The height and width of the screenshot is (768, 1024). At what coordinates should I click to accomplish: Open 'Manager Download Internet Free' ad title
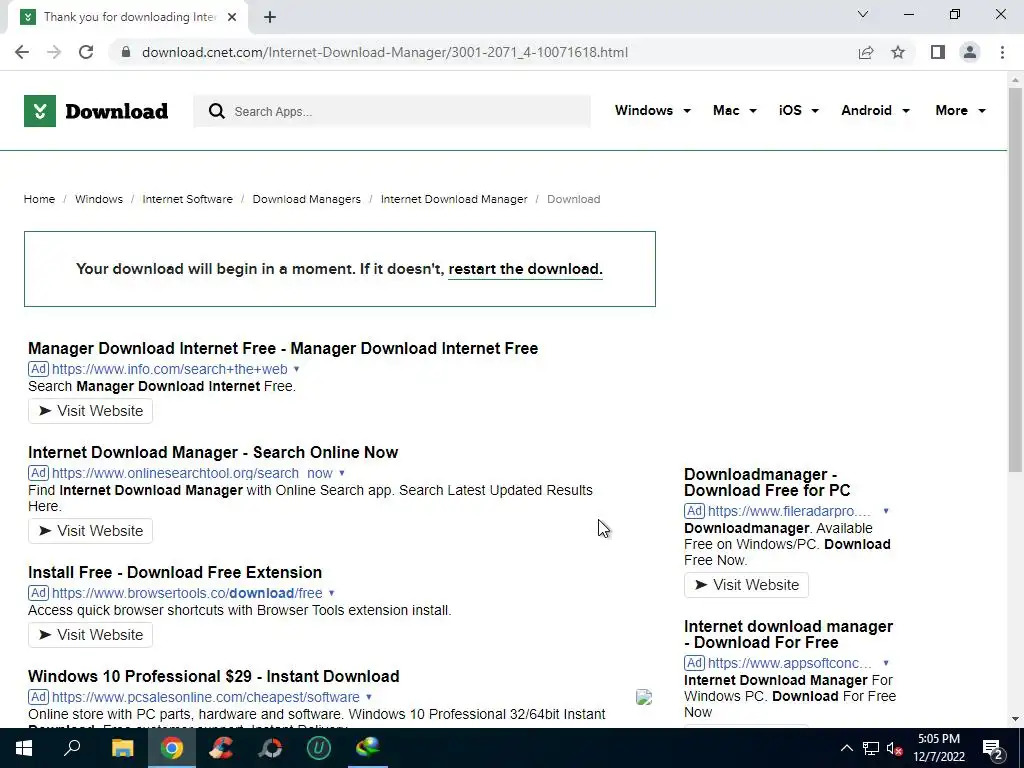pyautogui.click(x=283, y=348)
